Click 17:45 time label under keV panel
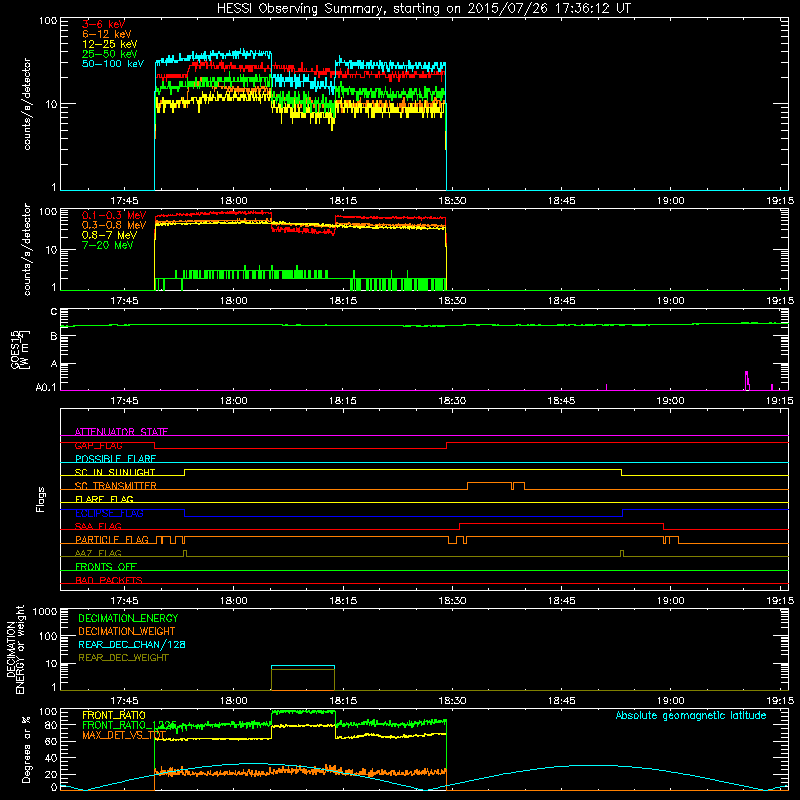This screenshot has height=800, width=800. point(124,201)
